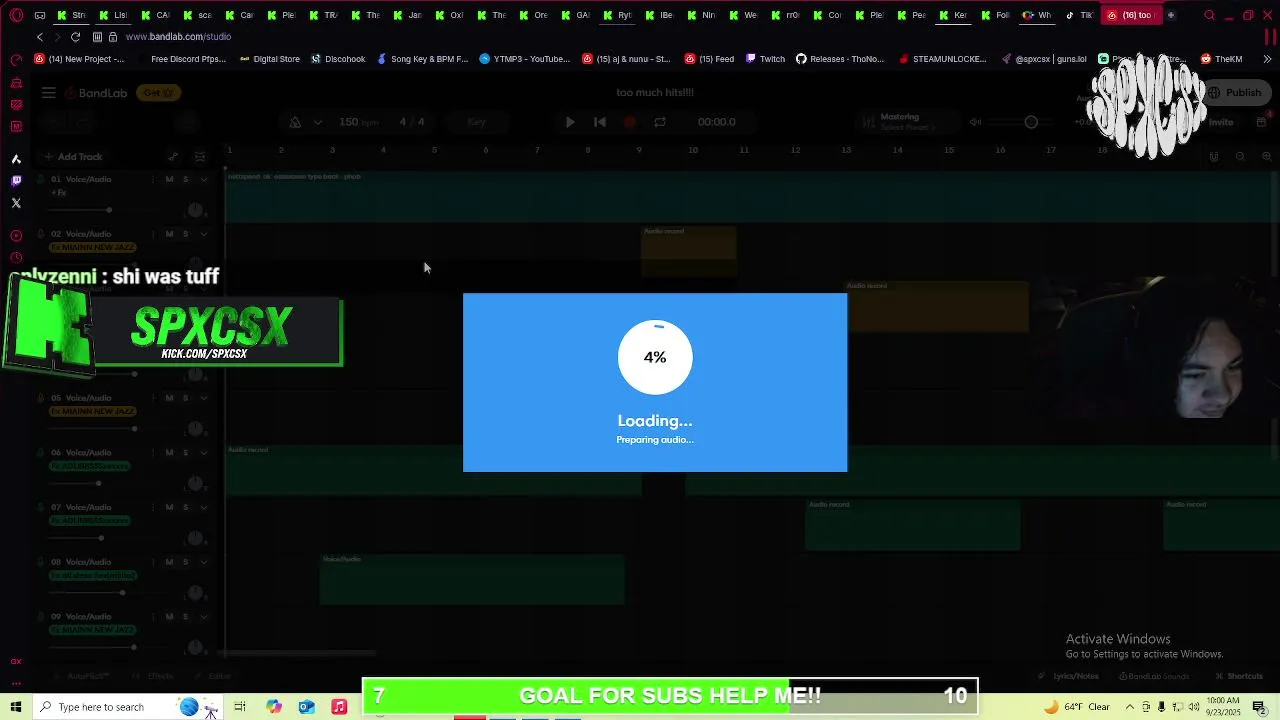Click the Invite button
Viewport: 1280px width, 720px height.
point(1221,122)
